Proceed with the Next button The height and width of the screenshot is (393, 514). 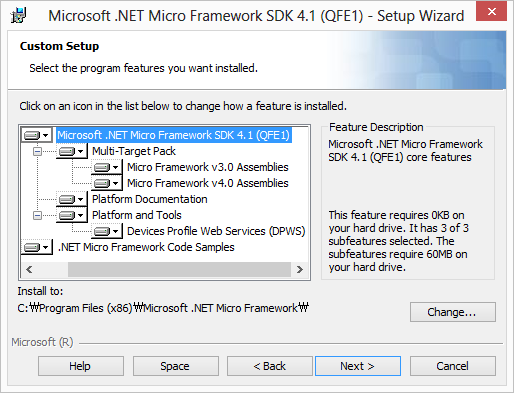tap(358, 366)
